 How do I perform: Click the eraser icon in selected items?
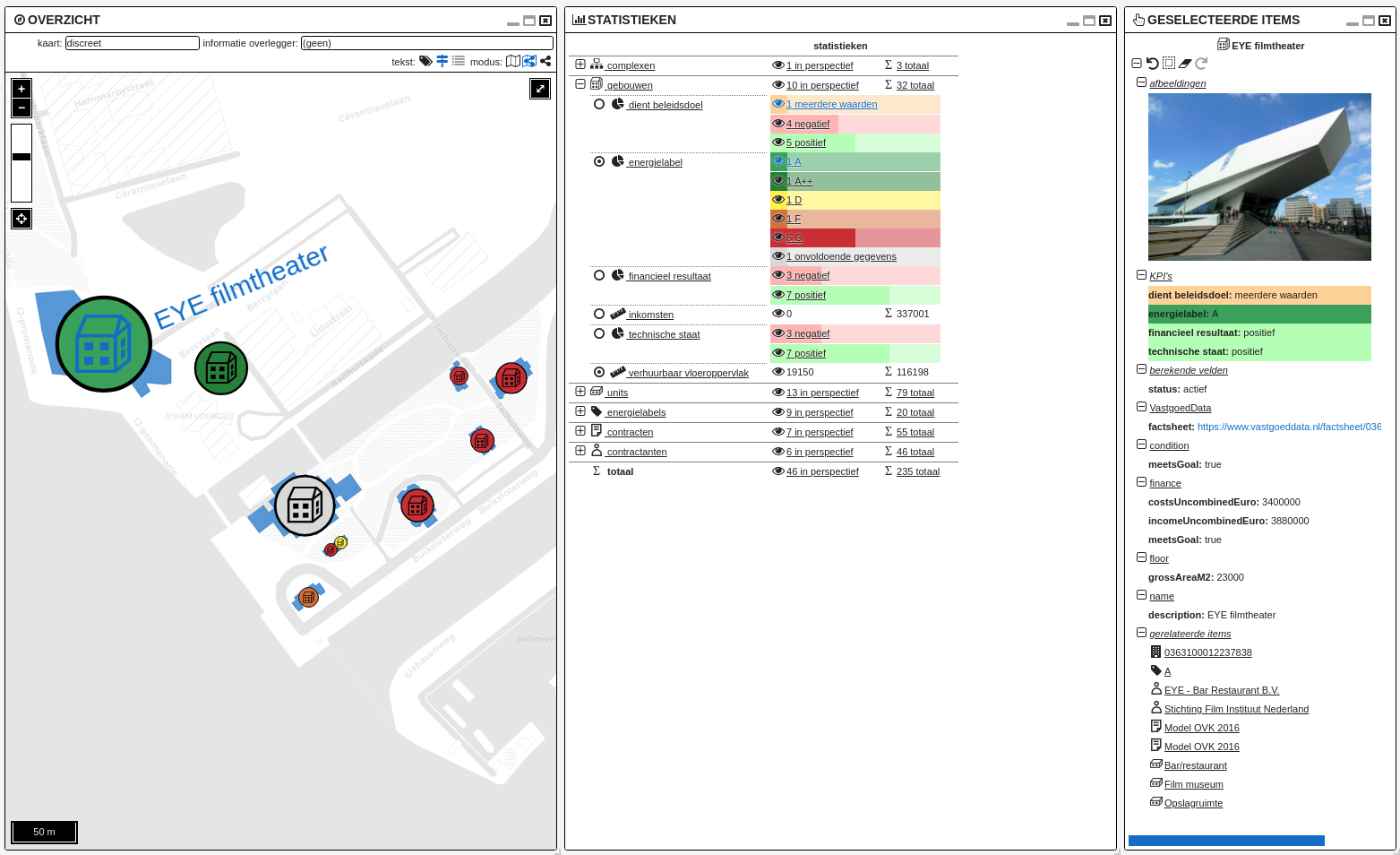pyautogui.click(x=1185, y=64)
